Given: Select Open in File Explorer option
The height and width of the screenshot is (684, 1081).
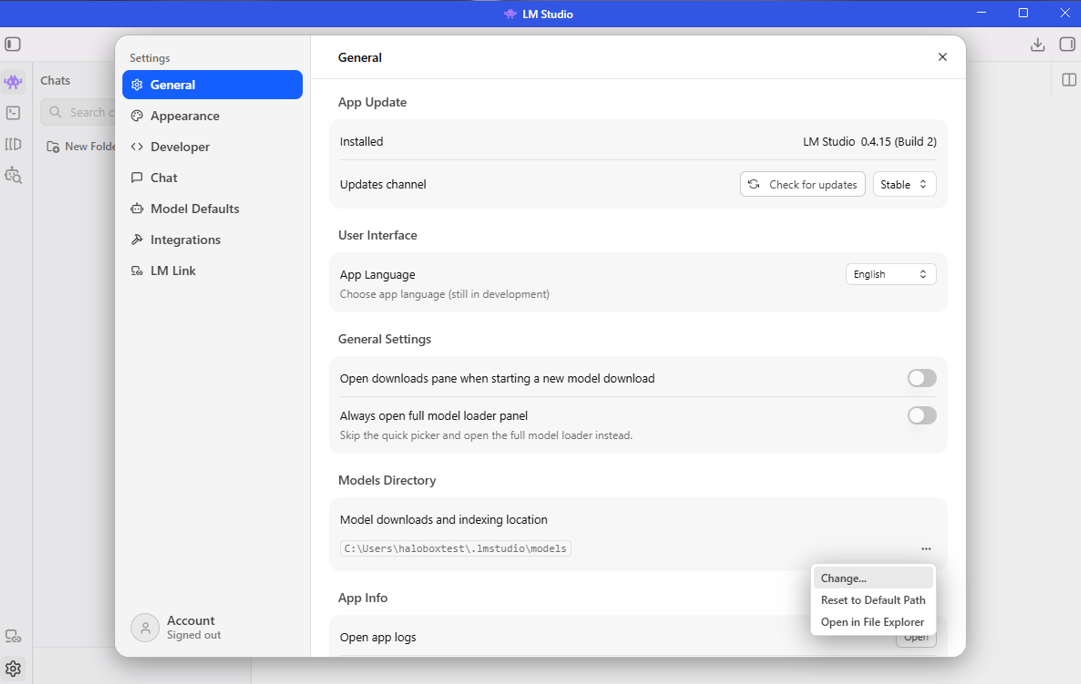Looking at the screenshot, I should (x=873, y=622).
